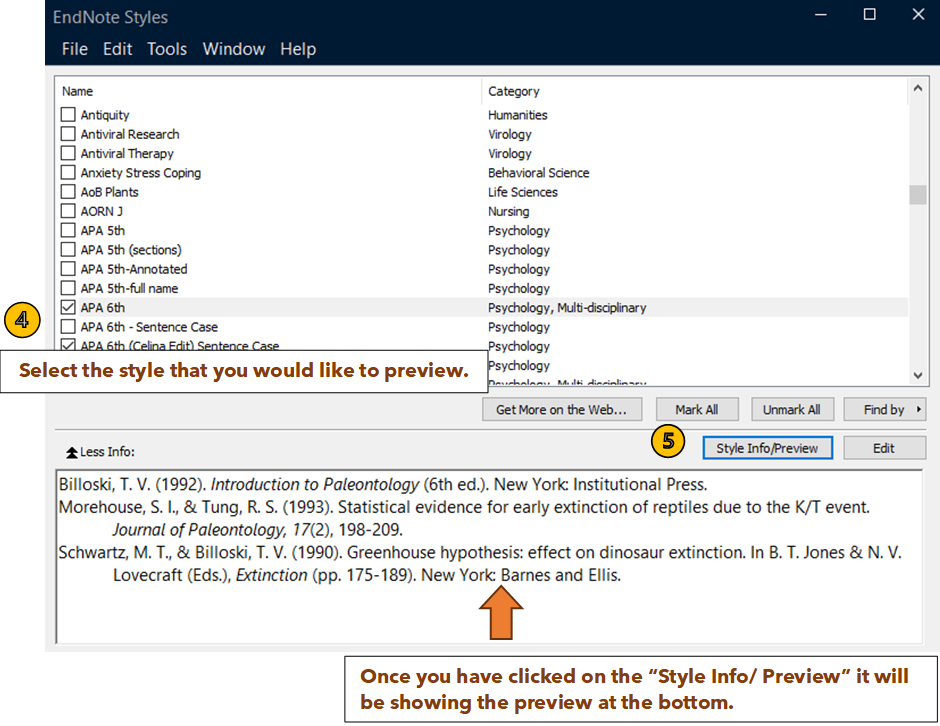
Task: Check the Anxiety Stress Coping style
Action: 66,172
